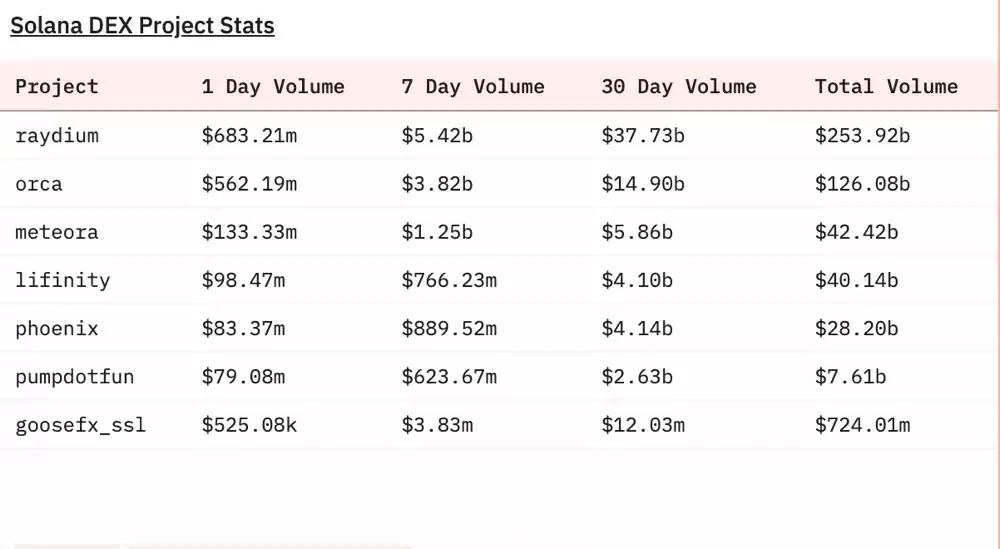Select the orca project name
1000x549 pixels.
[39, 184]
